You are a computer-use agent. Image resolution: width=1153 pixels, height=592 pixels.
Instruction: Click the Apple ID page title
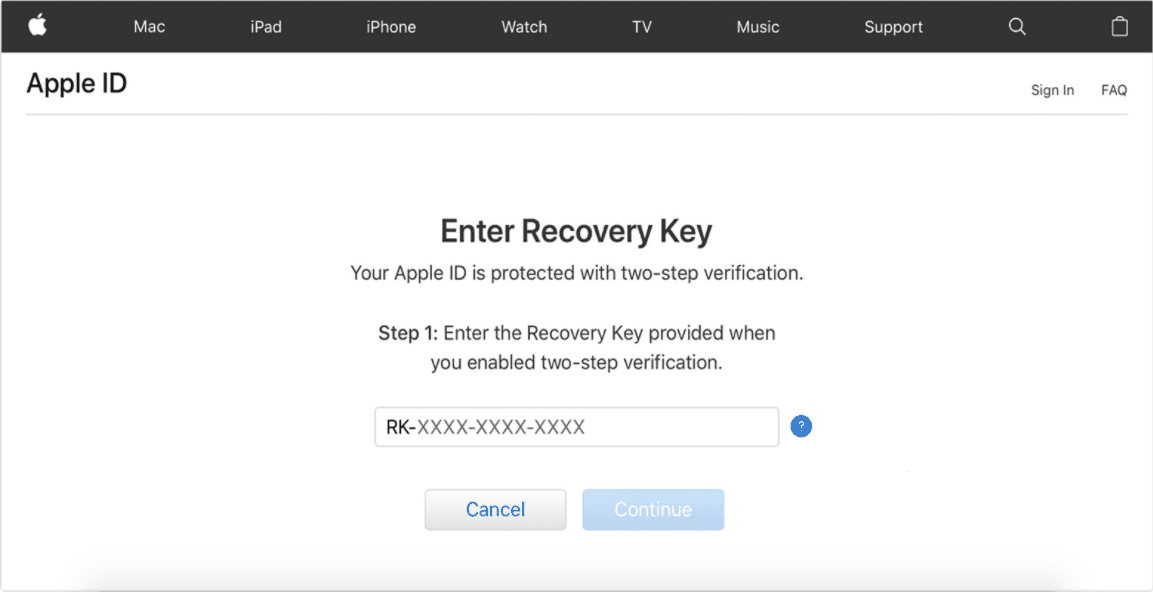point(76,84)
